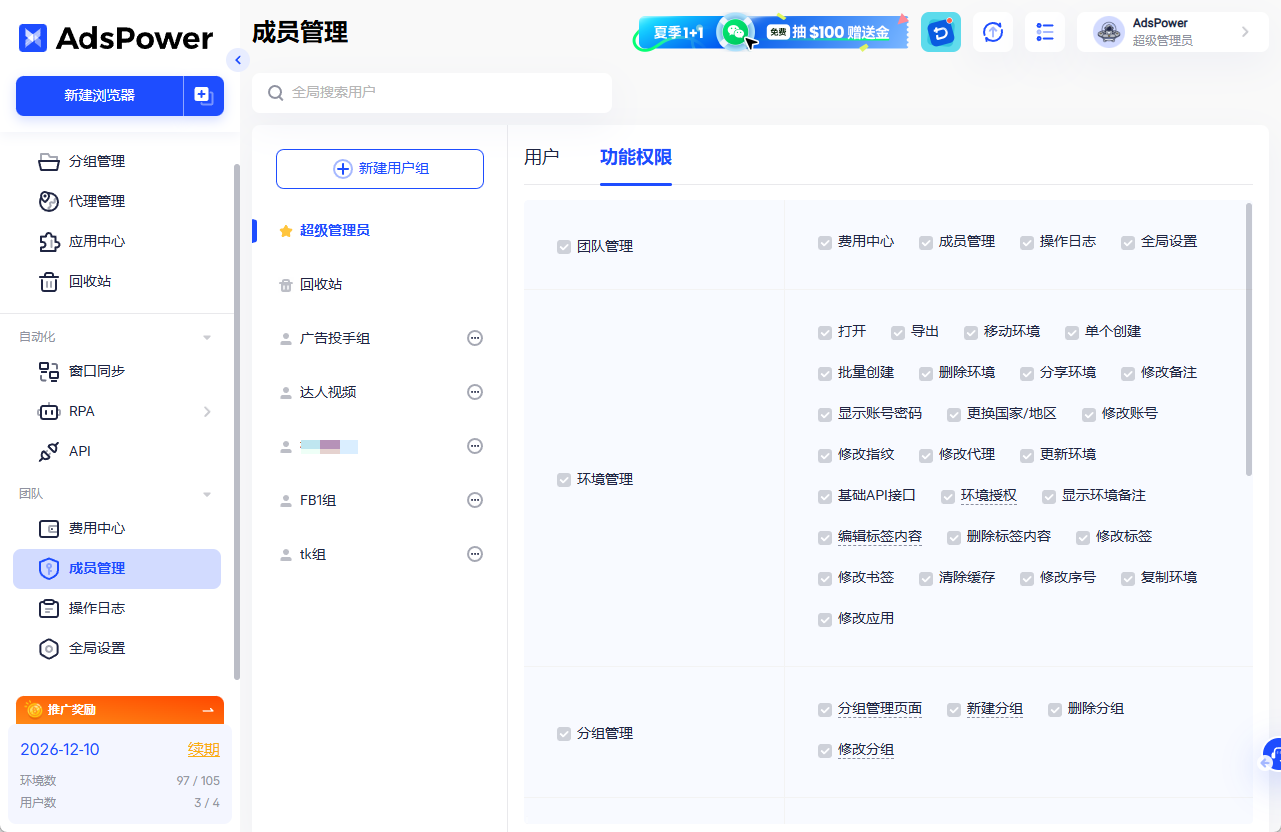
Task: Expand the AdsPower account menu chevron
Action: pyautogui.click(x=1245, y=32)
